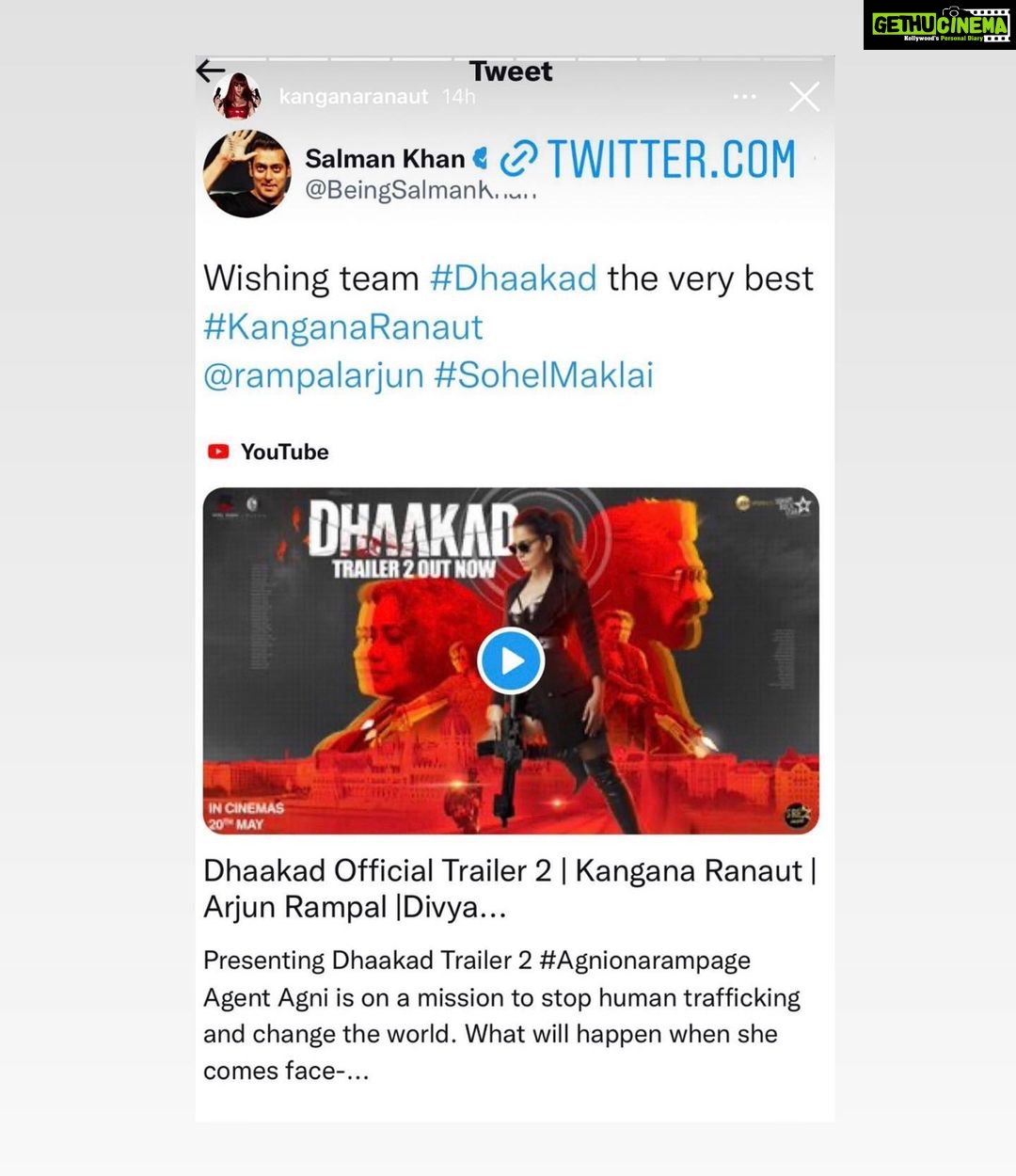
Task: Open the Dhaakad Official Trailer 2 title
Action: pyautogui.click(x=510, y=888)
